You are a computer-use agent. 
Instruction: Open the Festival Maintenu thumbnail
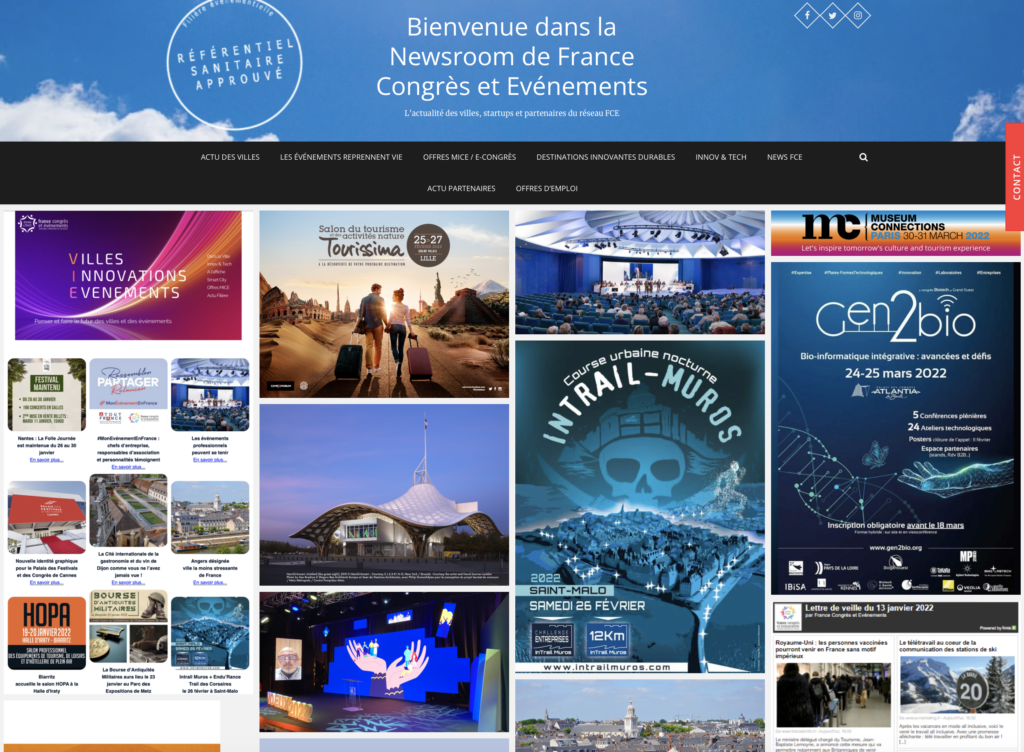(47, 394)
